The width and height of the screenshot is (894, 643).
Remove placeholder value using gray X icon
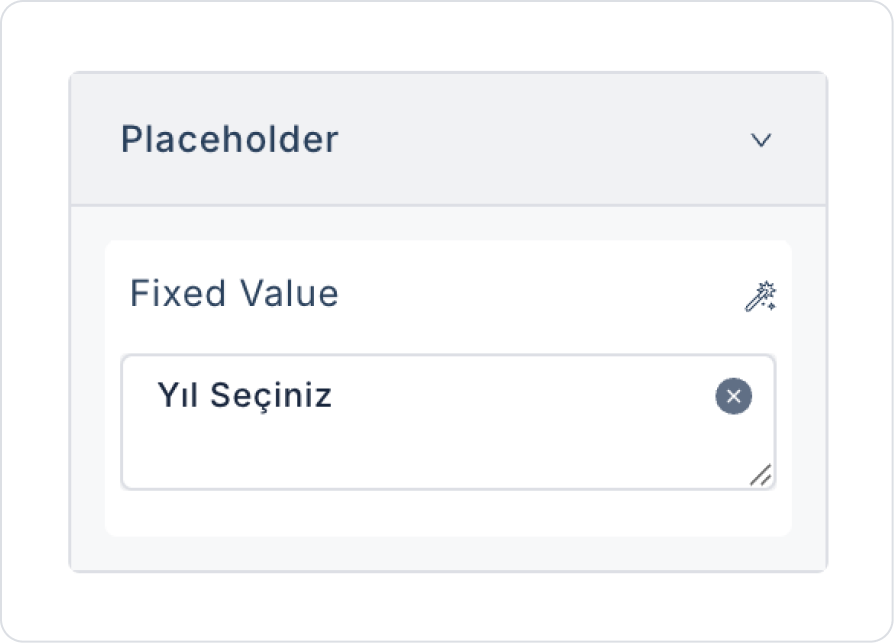click(x=733, y=397)
